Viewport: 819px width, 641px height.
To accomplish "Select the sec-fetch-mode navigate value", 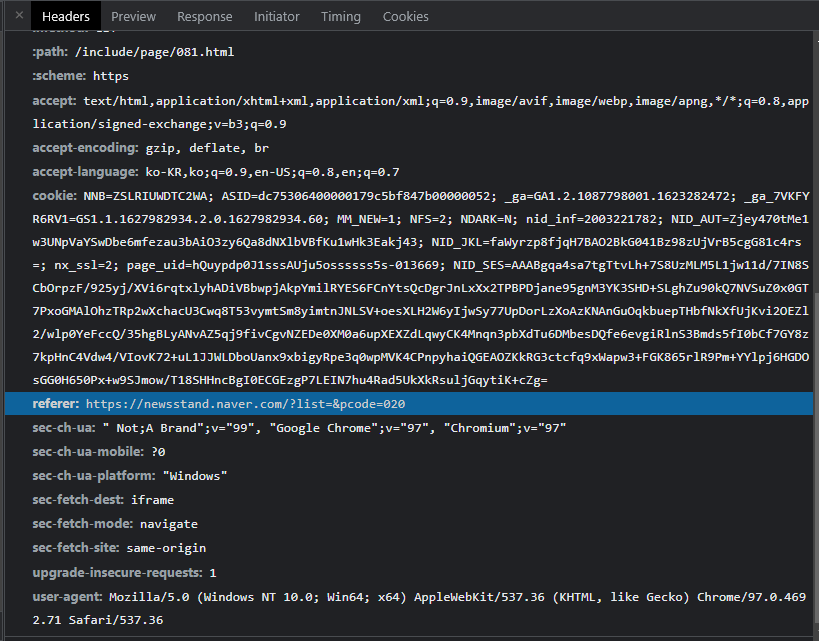I will (x=168, y=523).
